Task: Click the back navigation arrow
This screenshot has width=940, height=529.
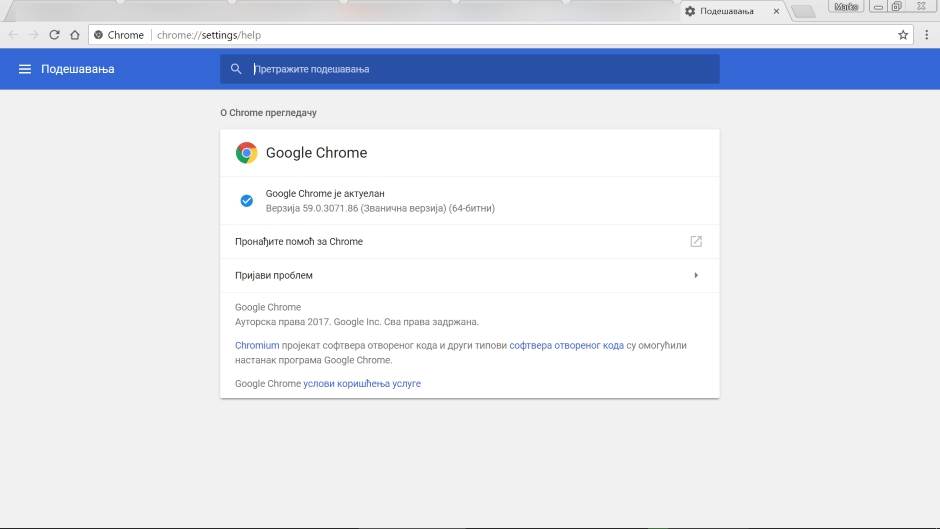Action: coord(13,35)
